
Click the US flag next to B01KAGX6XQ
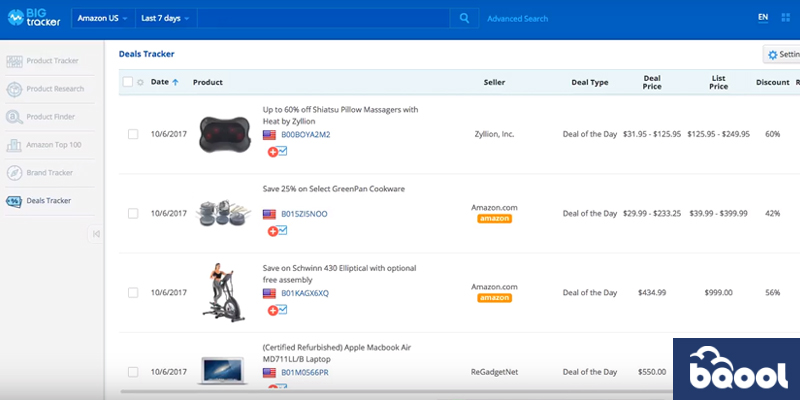coord(269,293)
